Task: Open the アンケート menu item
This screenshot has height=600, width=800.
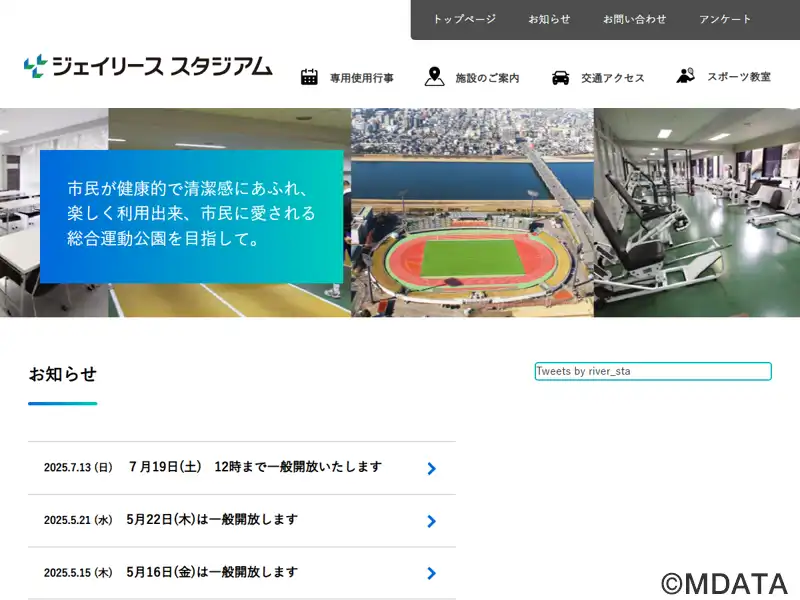Action: coord(725,19)
